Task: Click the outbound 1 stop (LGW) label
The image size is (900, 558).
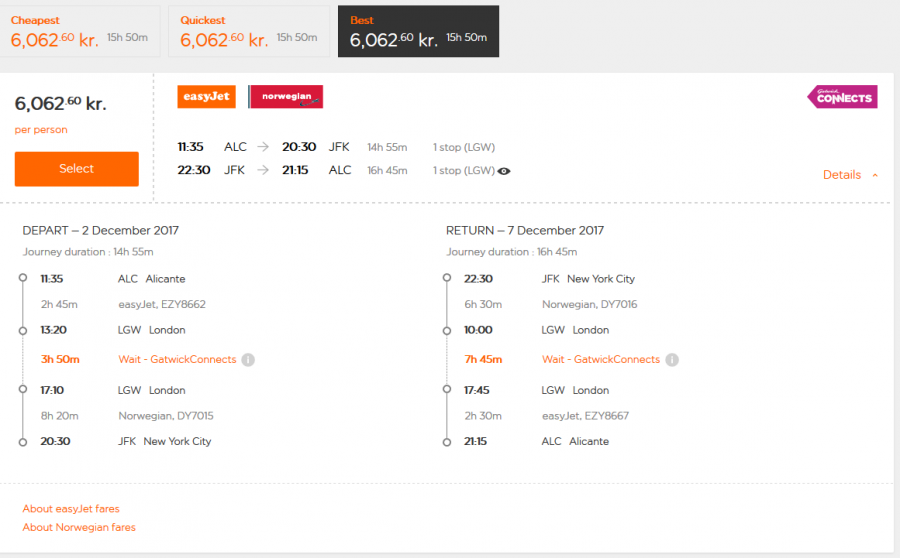Action: tap(463, 147)
